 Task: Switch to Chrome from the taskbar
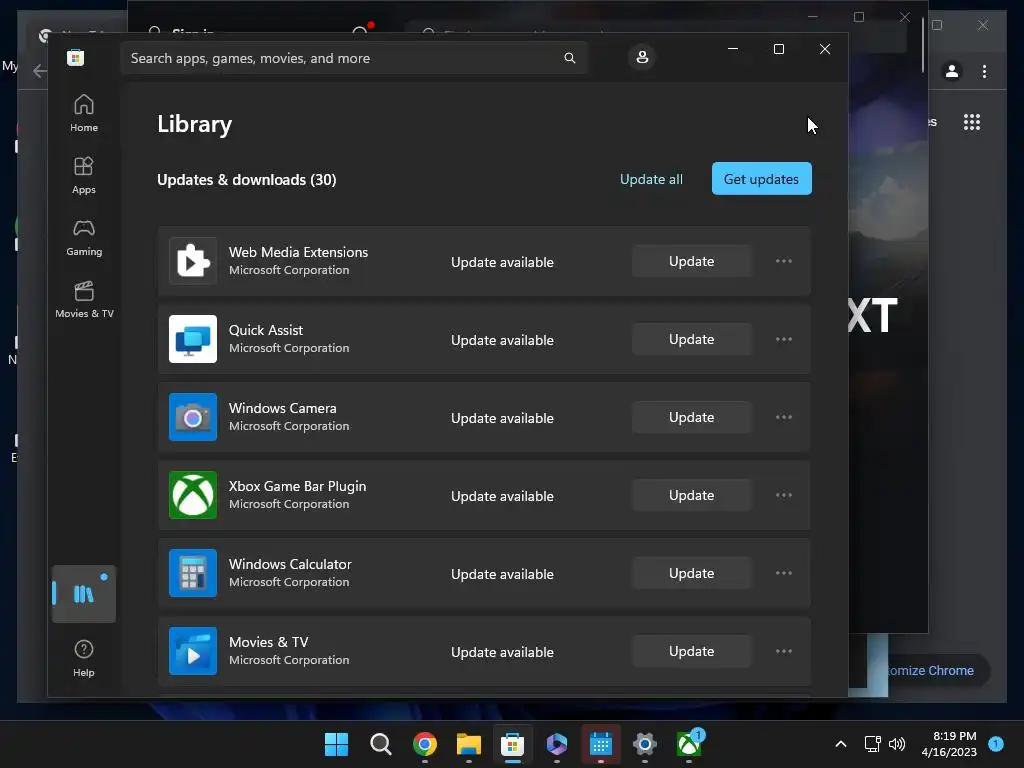point(424,744)
